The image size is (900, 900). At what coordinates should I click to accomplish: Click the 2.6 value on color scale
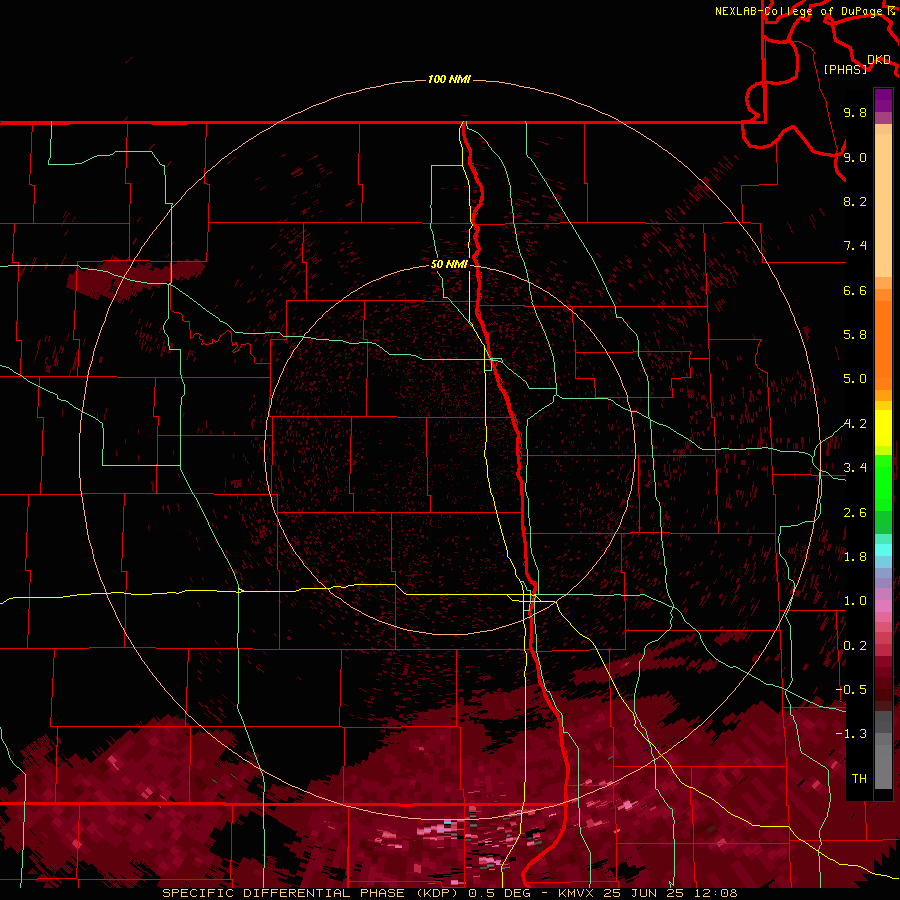(x=855, y=513)
